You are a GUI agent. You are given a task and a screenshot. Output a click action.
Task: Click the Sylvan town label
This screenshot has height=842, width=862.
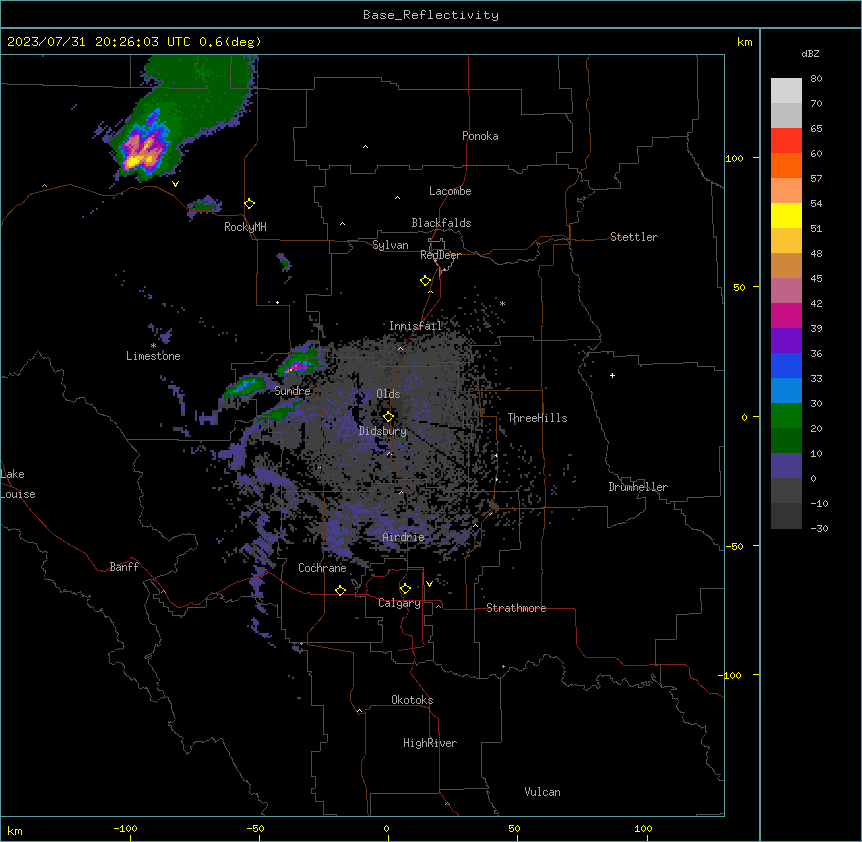(x=390, y=245)
